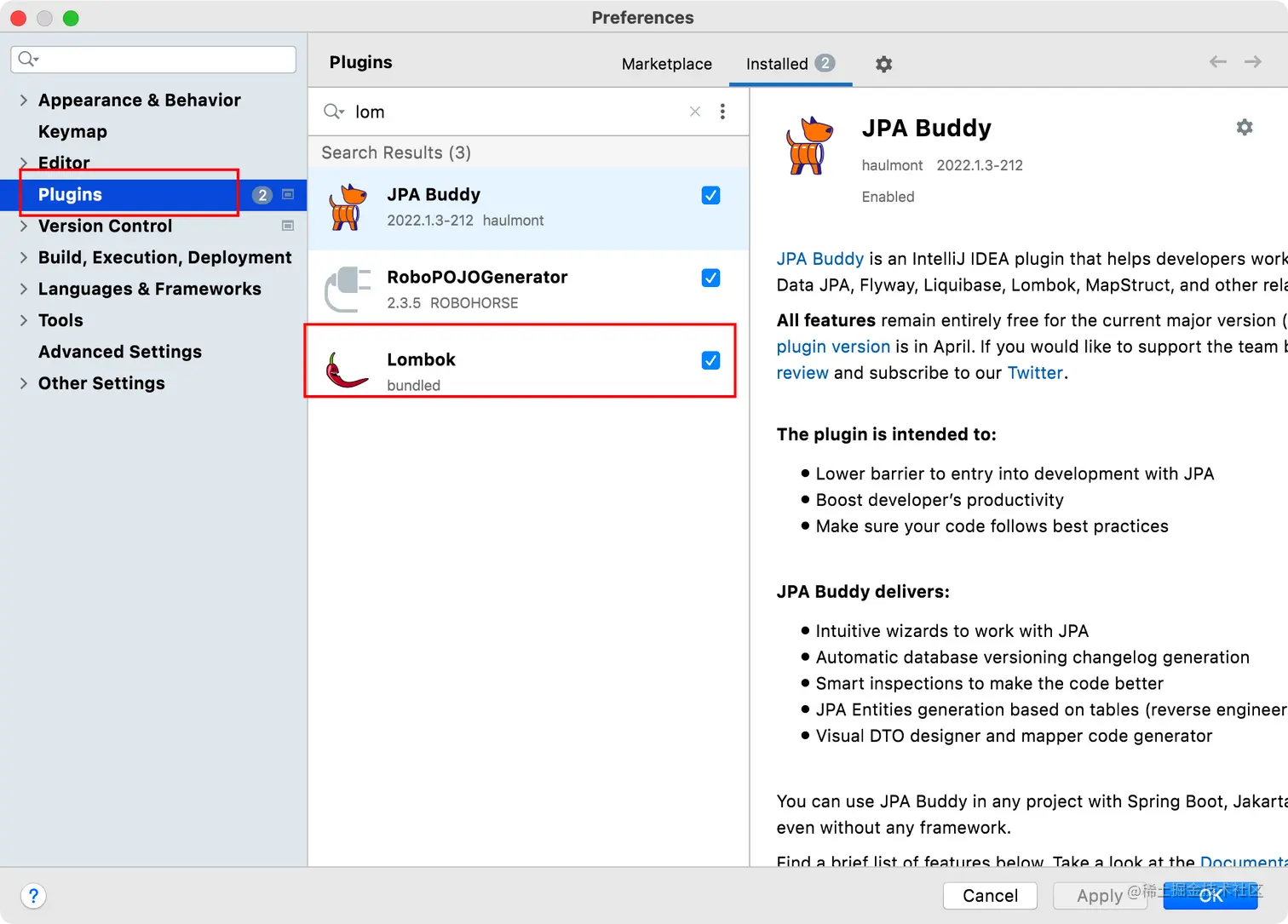Select the Lombok bundled plugin row
Image resolution: width=1288 pixels, height=924 pixels.
[x=528, y=371]
